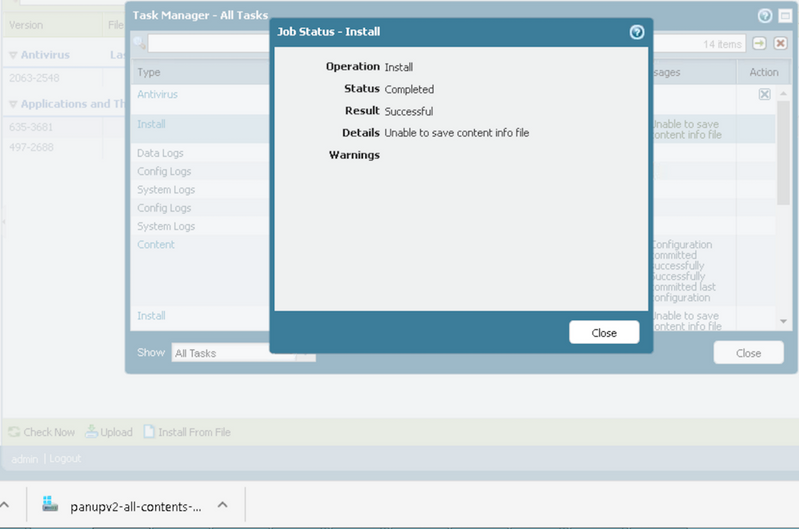Viewport: 799px width, 529px height.
Task: Click the Details text Unable to save content info file
Action: click(457, 133)
